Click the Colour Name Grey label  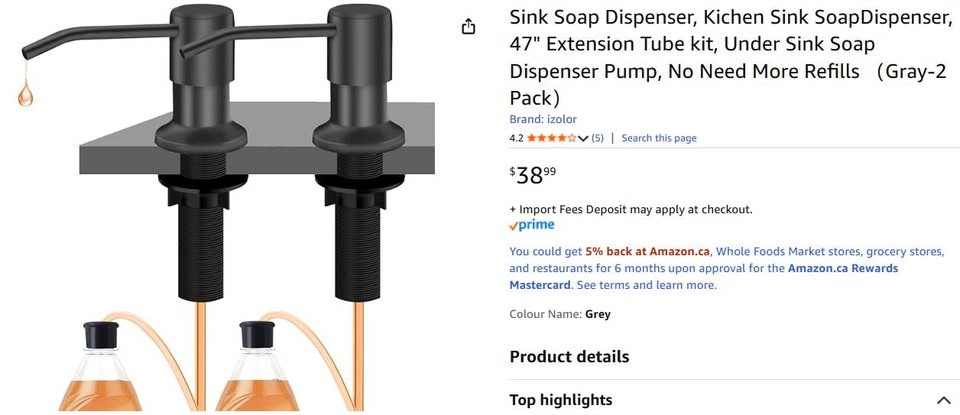(x=560, y=315)
